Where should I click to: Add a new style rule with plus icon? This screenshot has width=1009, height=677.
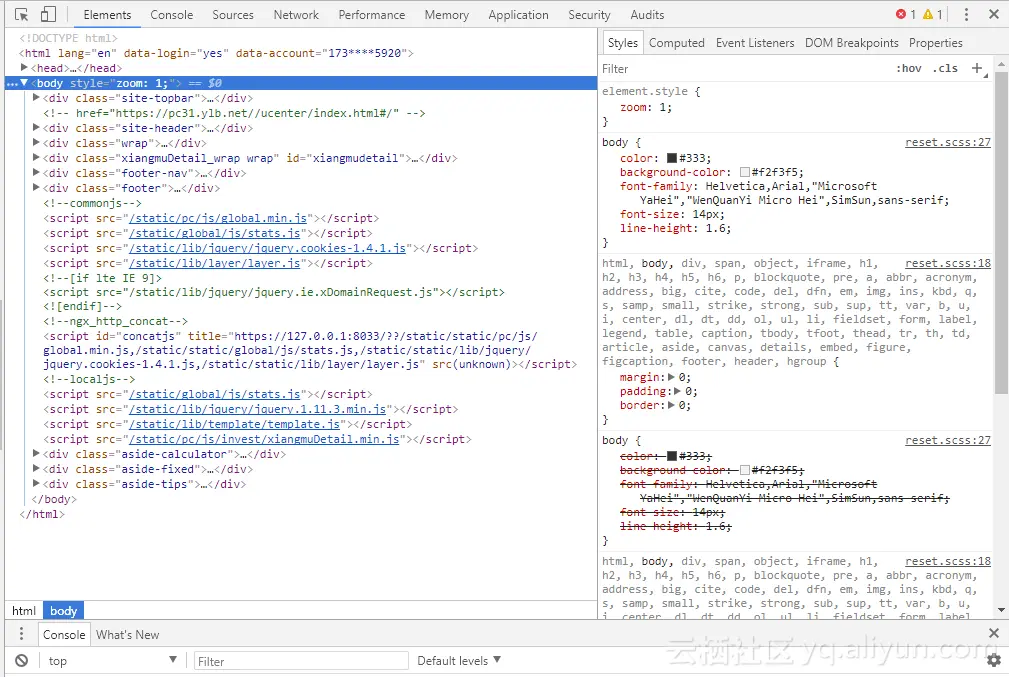(x=977, y=69)
